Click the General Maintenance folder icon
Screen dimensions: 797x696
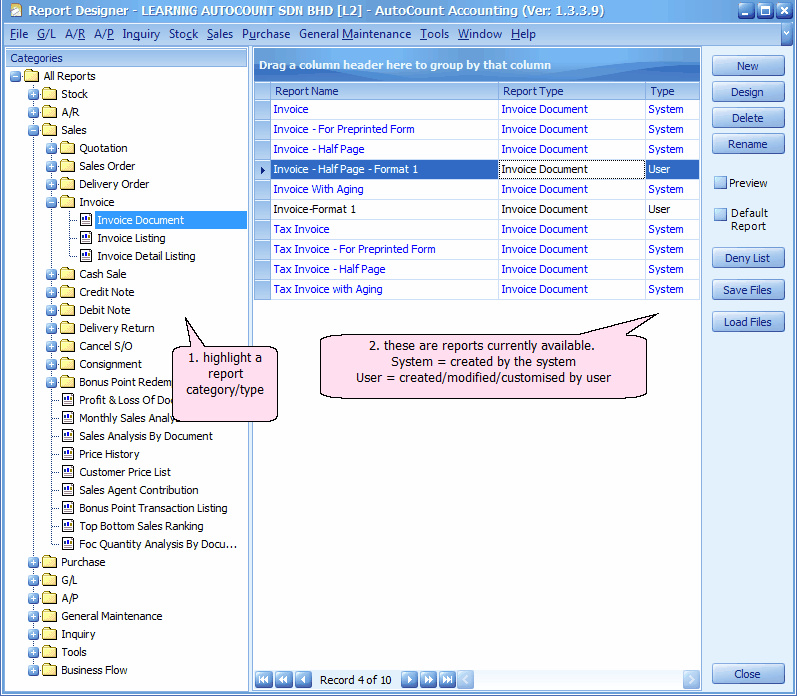pyautogui.click(x=50, y=616)
